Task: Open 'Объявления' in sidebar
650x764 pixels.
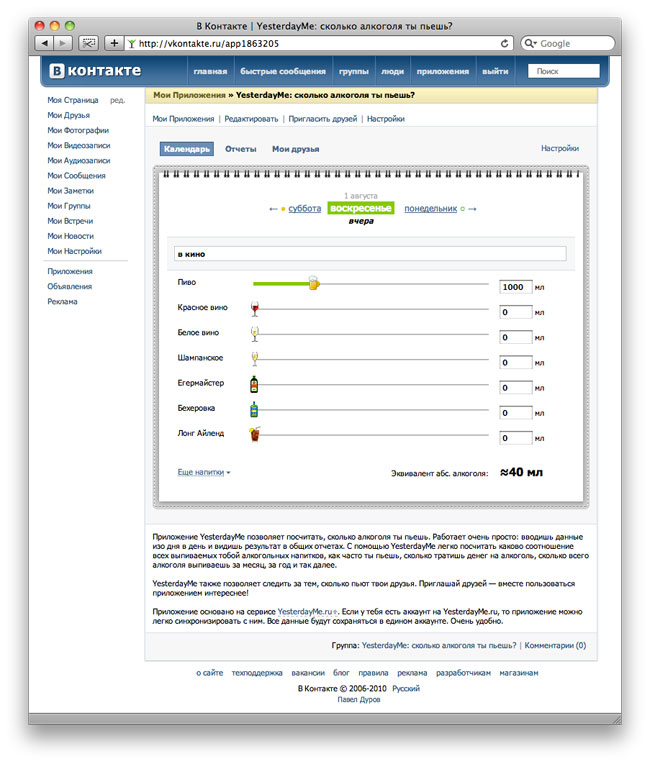Action: 70,286
